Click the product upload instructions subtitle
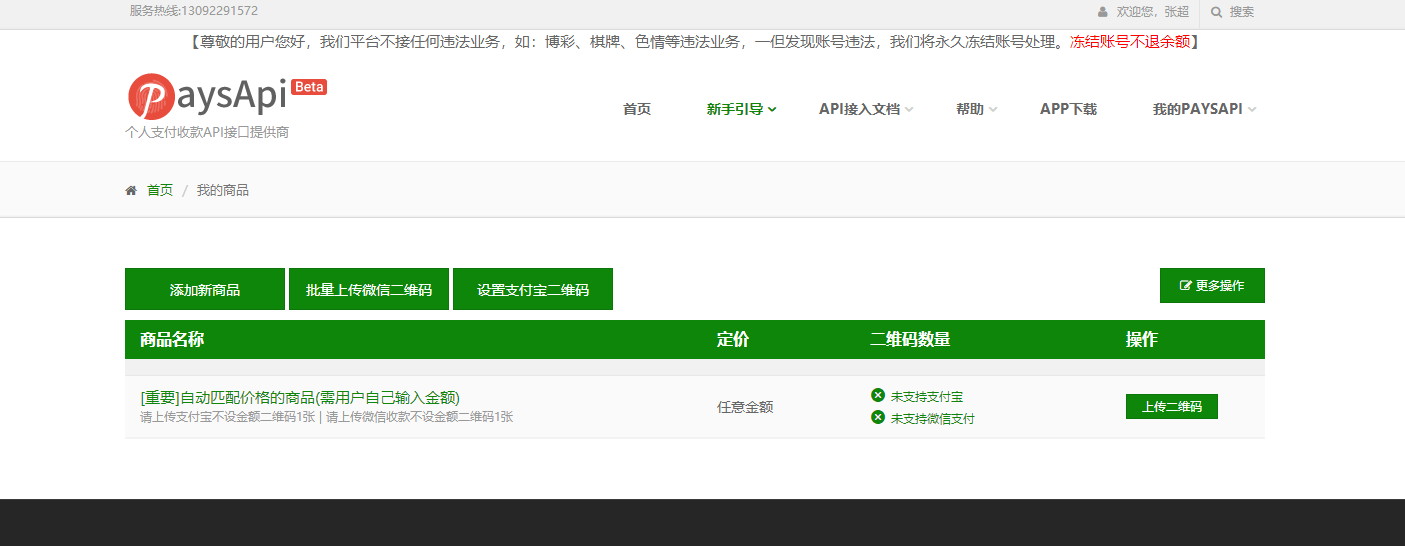Viewport: 1405px width, 546px height. pyautogui.click(x=327, y=417)
